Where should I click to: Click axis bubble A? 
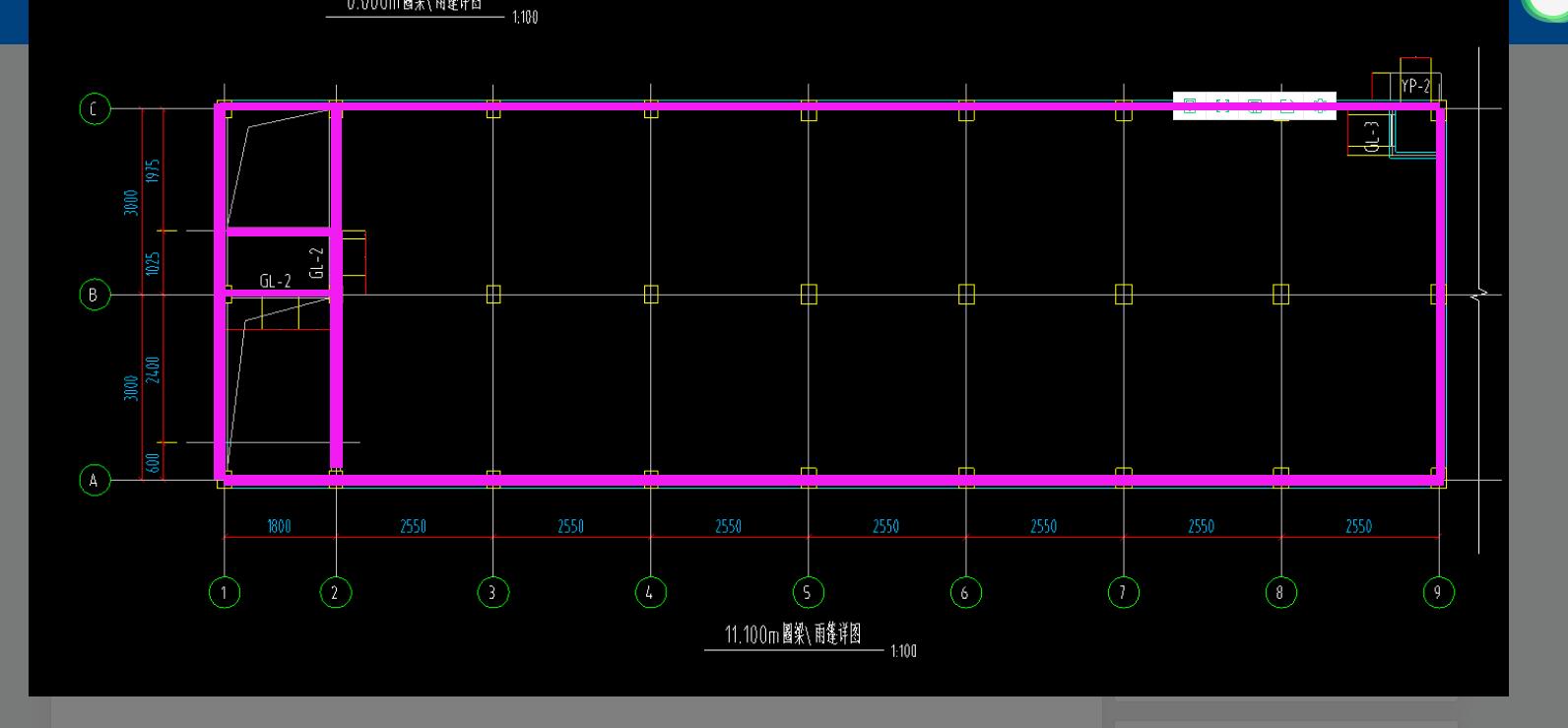(95, 481)
